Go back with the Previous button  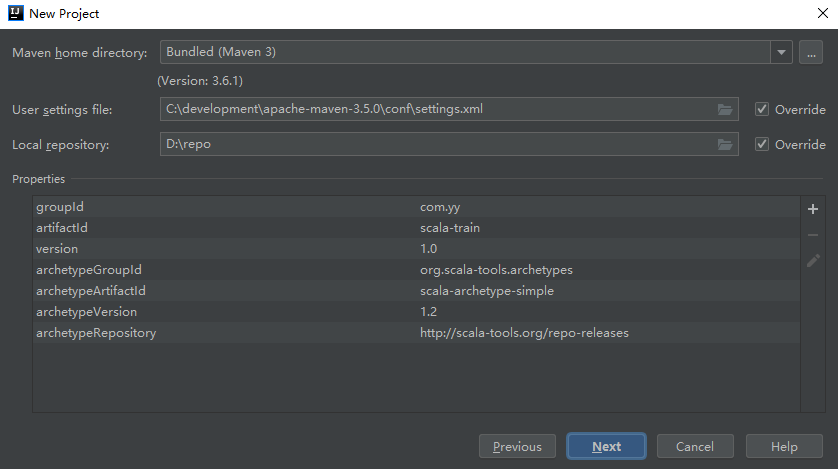517,447
